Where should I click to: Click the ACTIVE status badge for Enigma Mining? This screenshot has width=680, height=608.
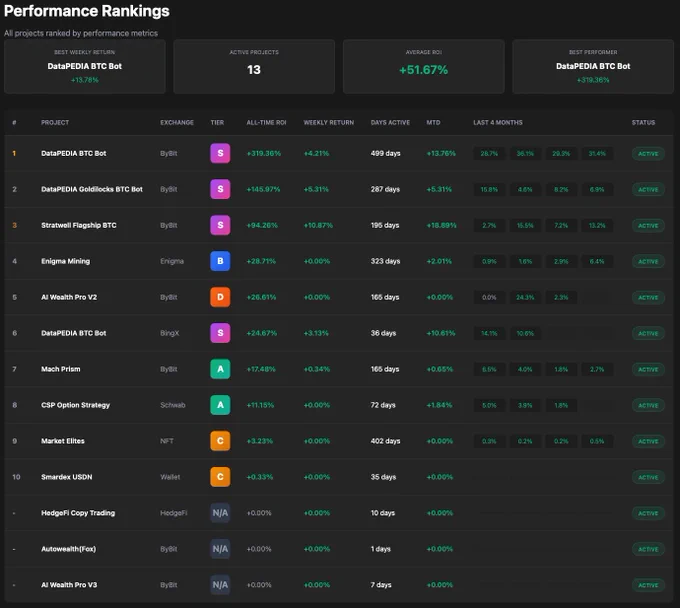tap(648, 262)
